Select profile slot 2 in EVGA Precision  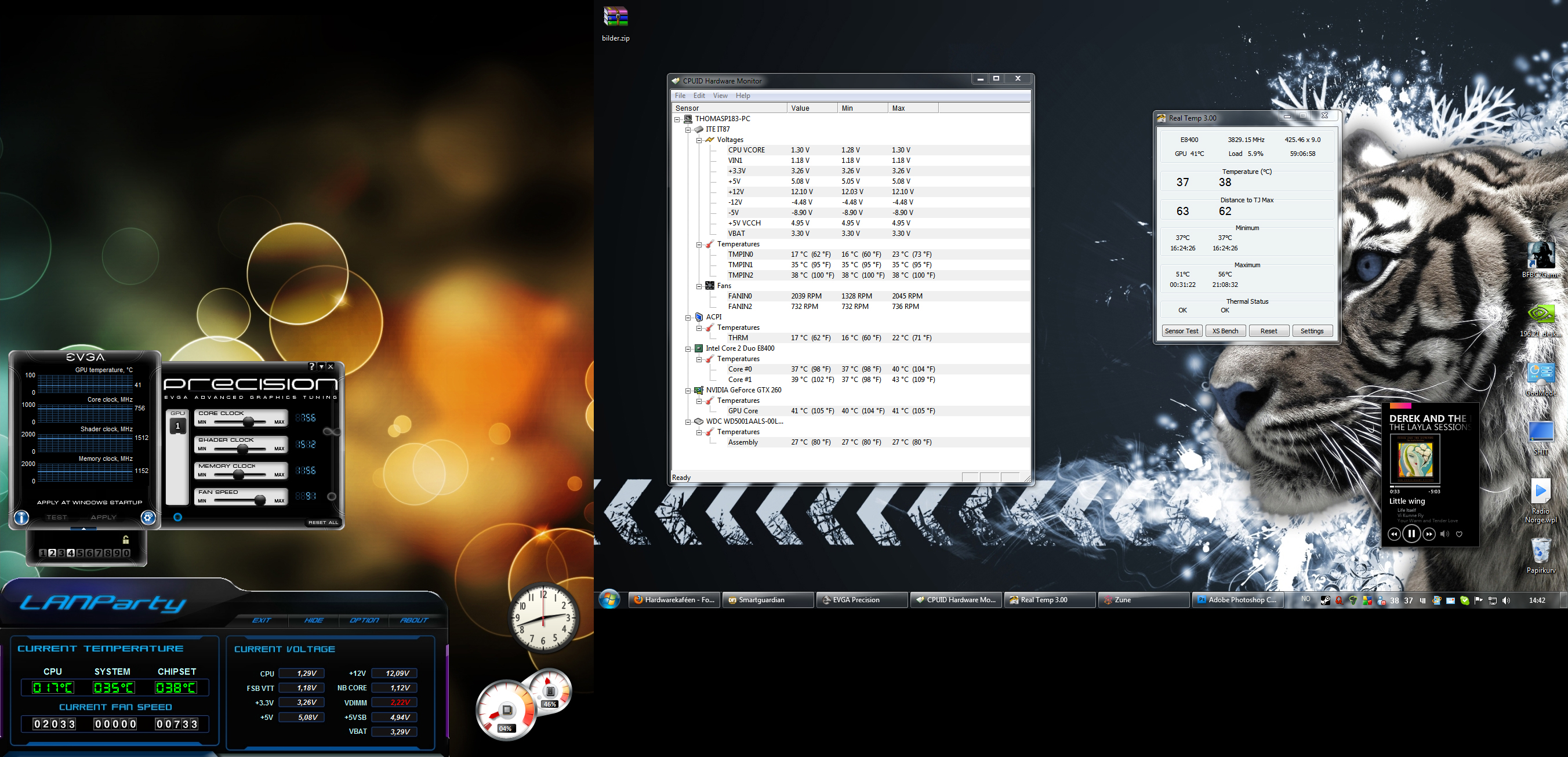52,552
